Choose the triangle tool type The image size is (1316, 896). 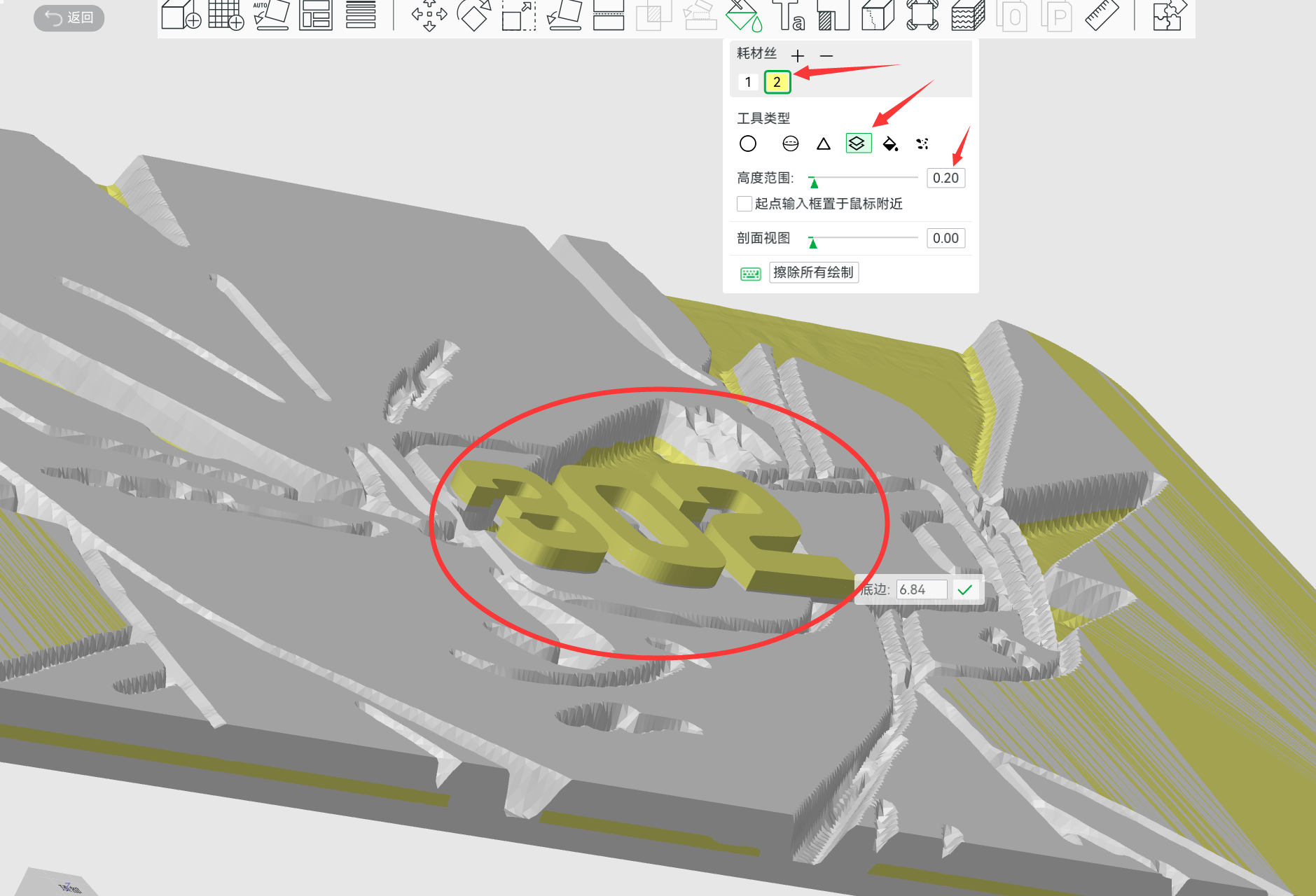pyautogui.click(x=824, y=143)
